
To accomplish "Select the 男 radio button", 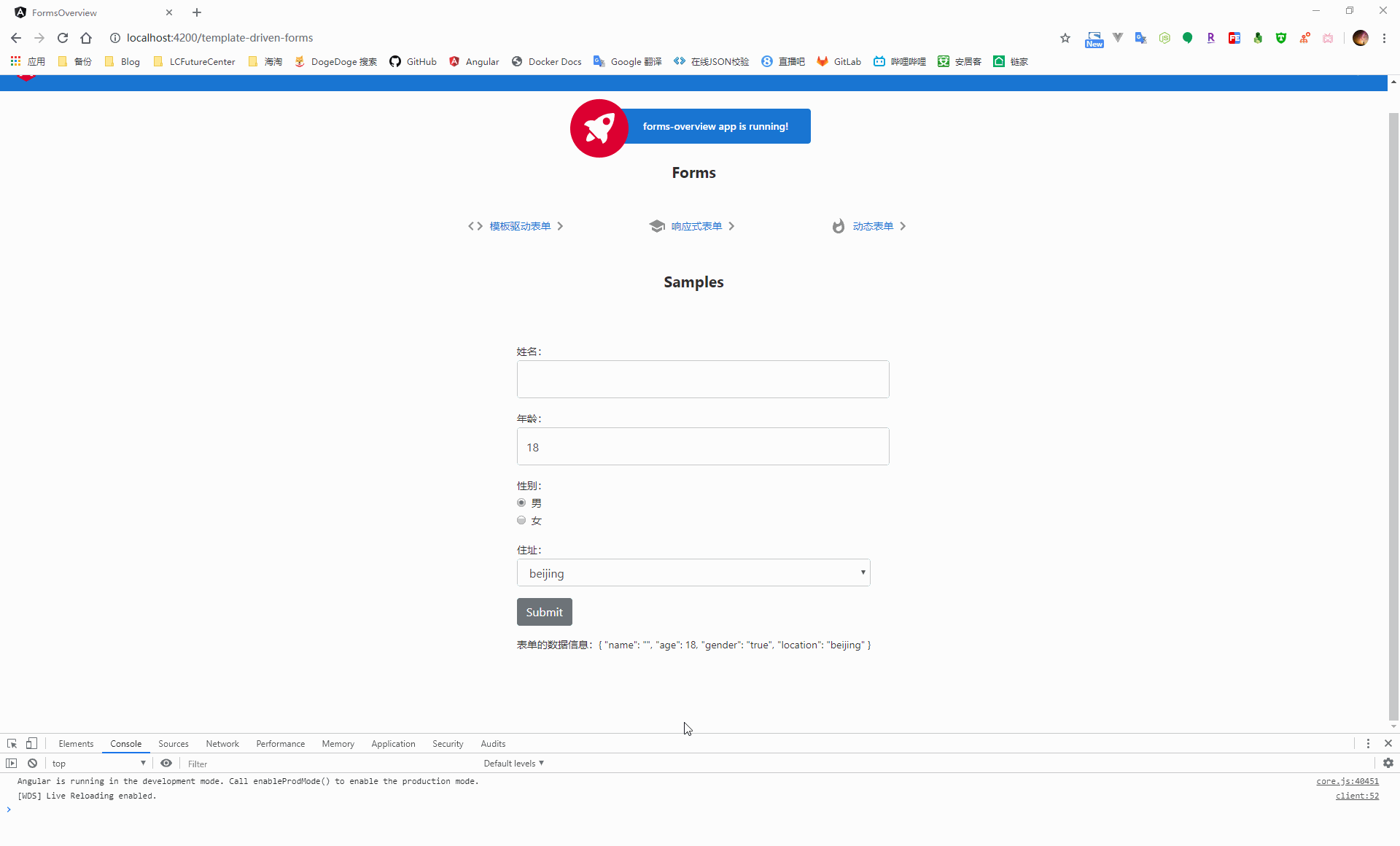I will [521, 502].
